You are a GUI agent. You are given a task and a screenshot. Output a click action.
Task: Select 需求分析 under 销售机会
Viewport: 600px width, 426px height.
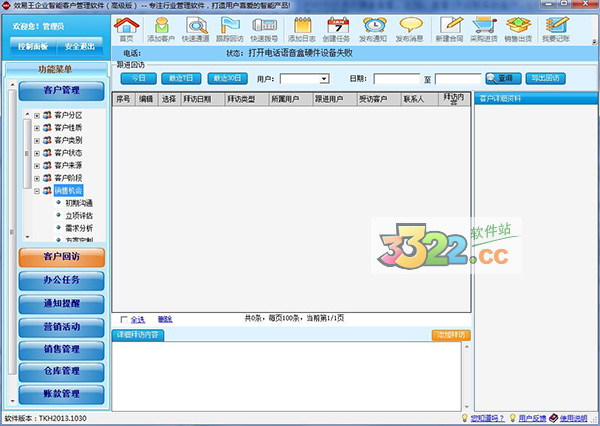click(79, 228)
